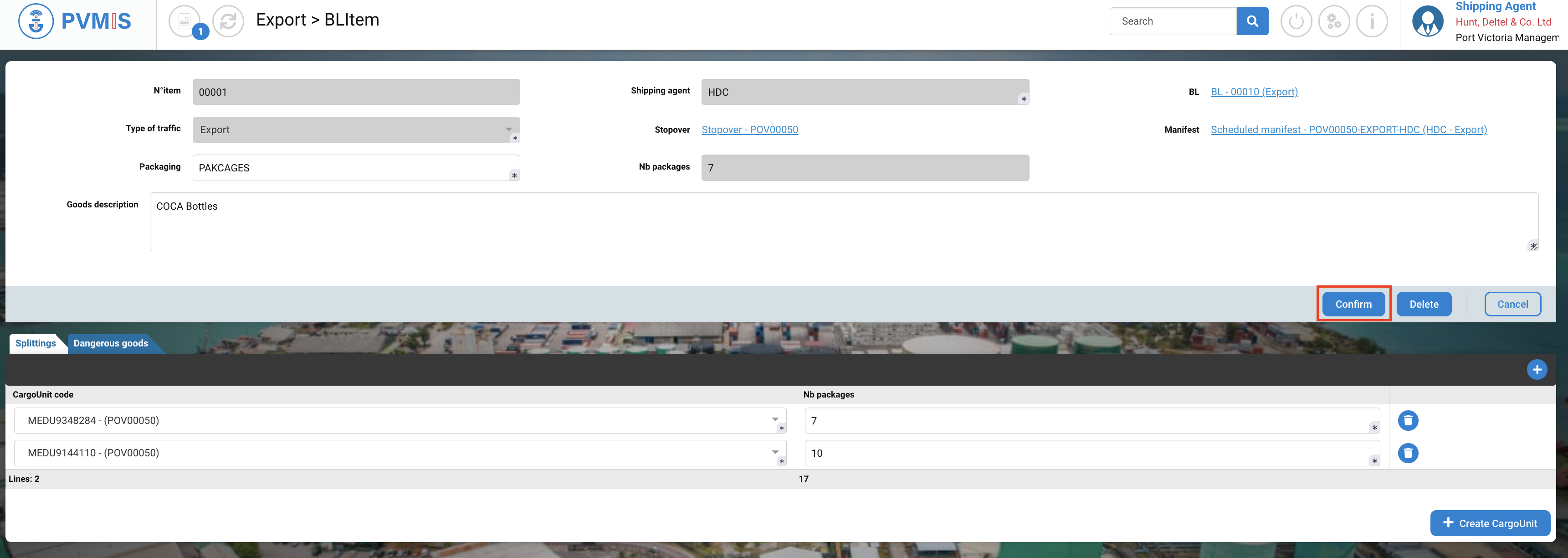Open the Stopover - POV00050 link
1568x558 pixels.
pos(749,129)
